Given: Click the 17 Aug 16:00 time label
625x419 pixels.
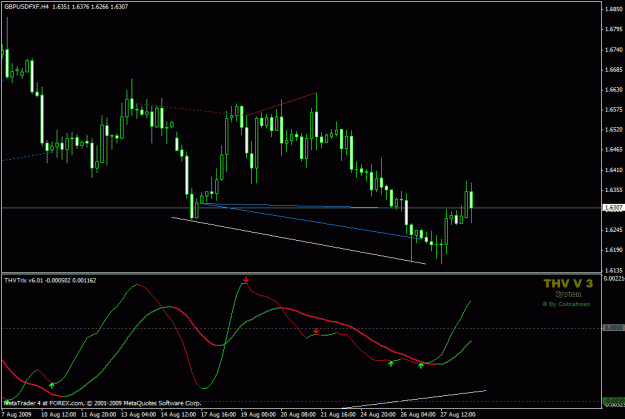Looking at the screenshot, I should click(x=218, y=414).
